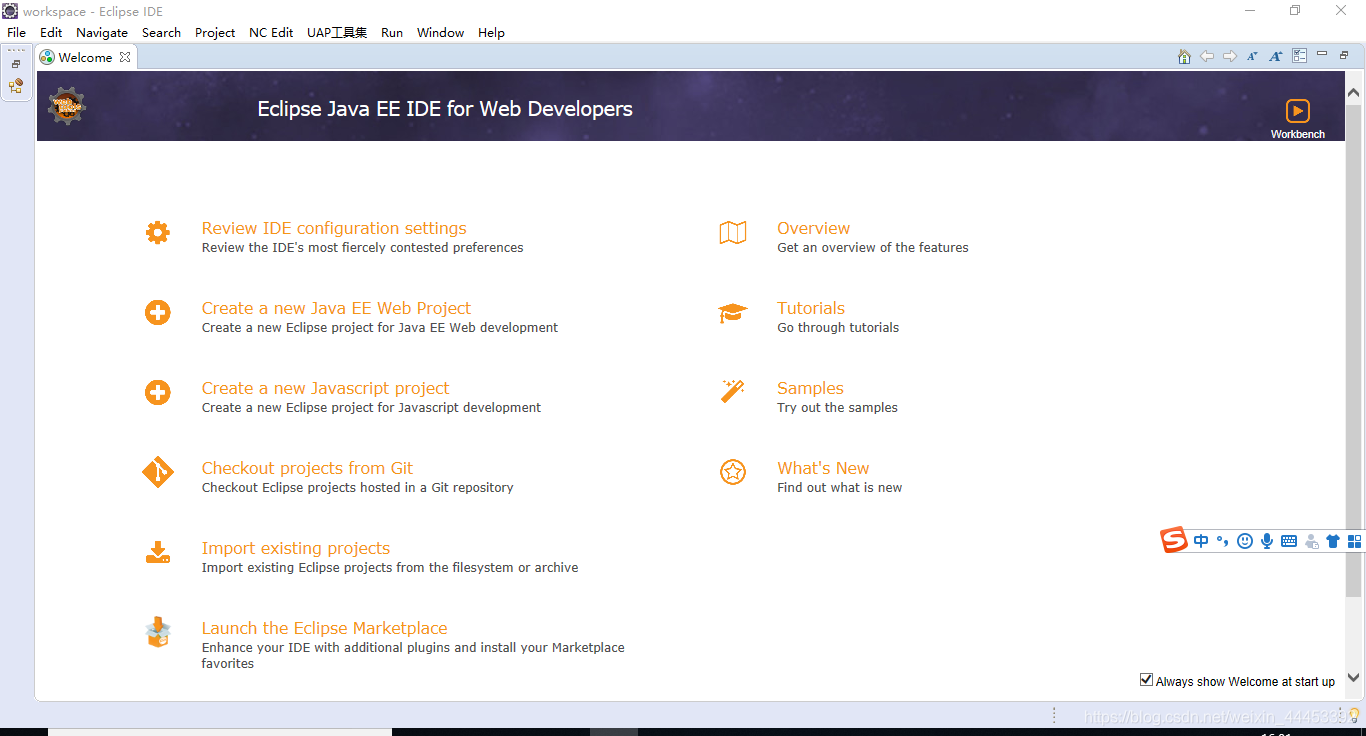This screenshot has height=736, width=1366.
Task: Open Create a new Javascript project link
Action: click(325, 388)
